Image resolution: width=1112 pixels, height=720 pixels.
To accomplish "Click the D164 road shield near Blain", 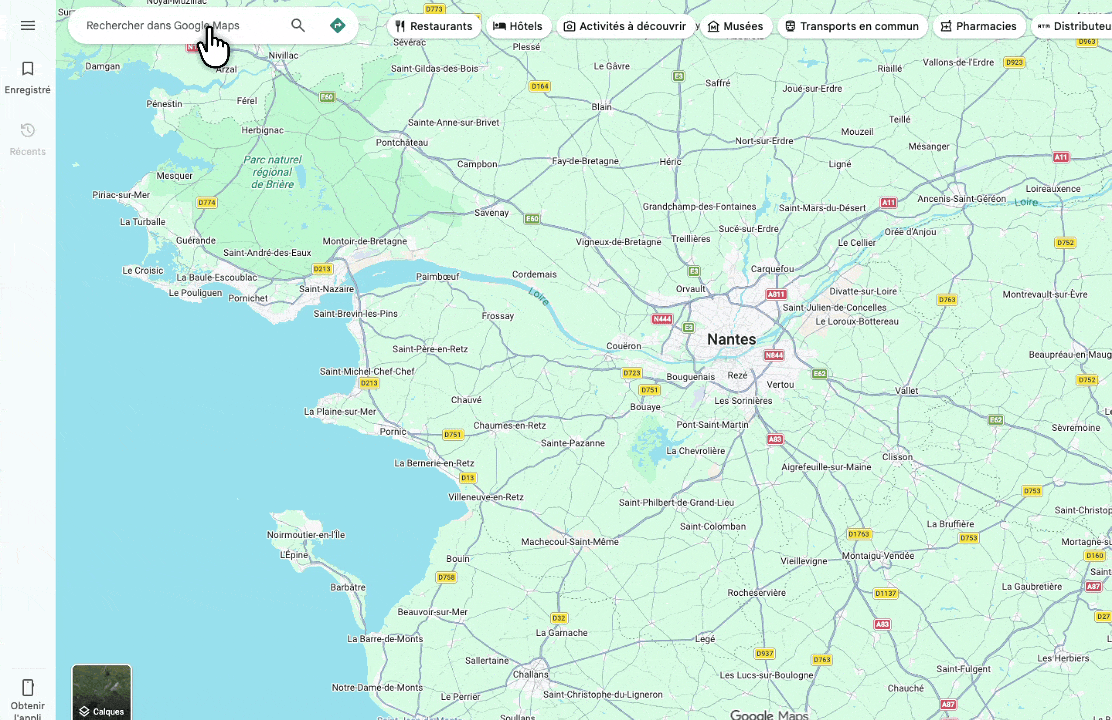I will (540, 87).
